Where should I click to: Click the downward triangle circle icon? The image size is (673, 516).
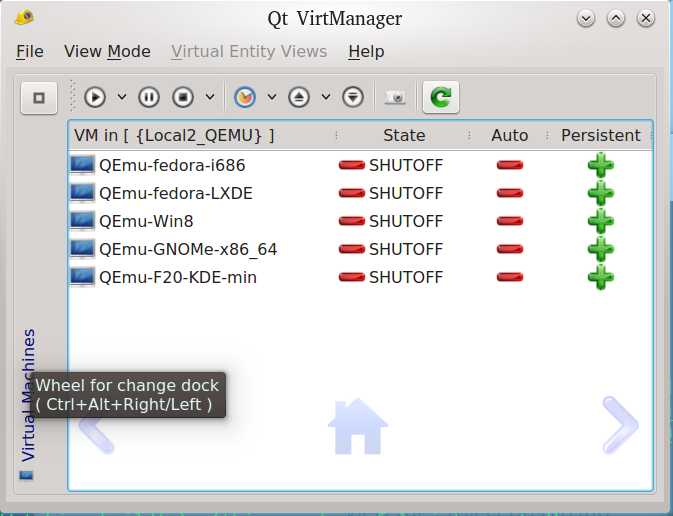[x=353, y=97]
